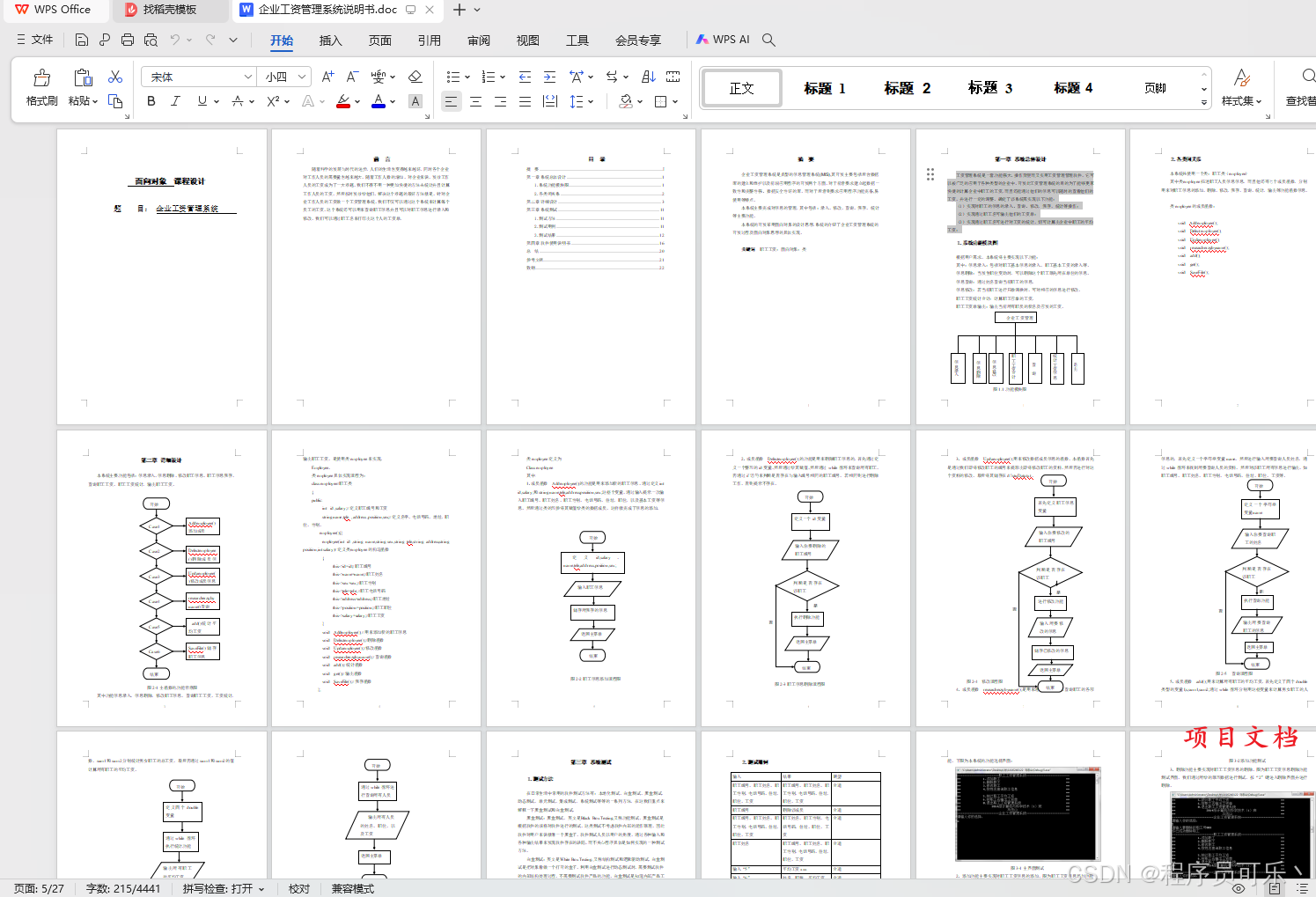Apply the 标题 3 style
This screenshot has height=897, width=1316.
989,88
